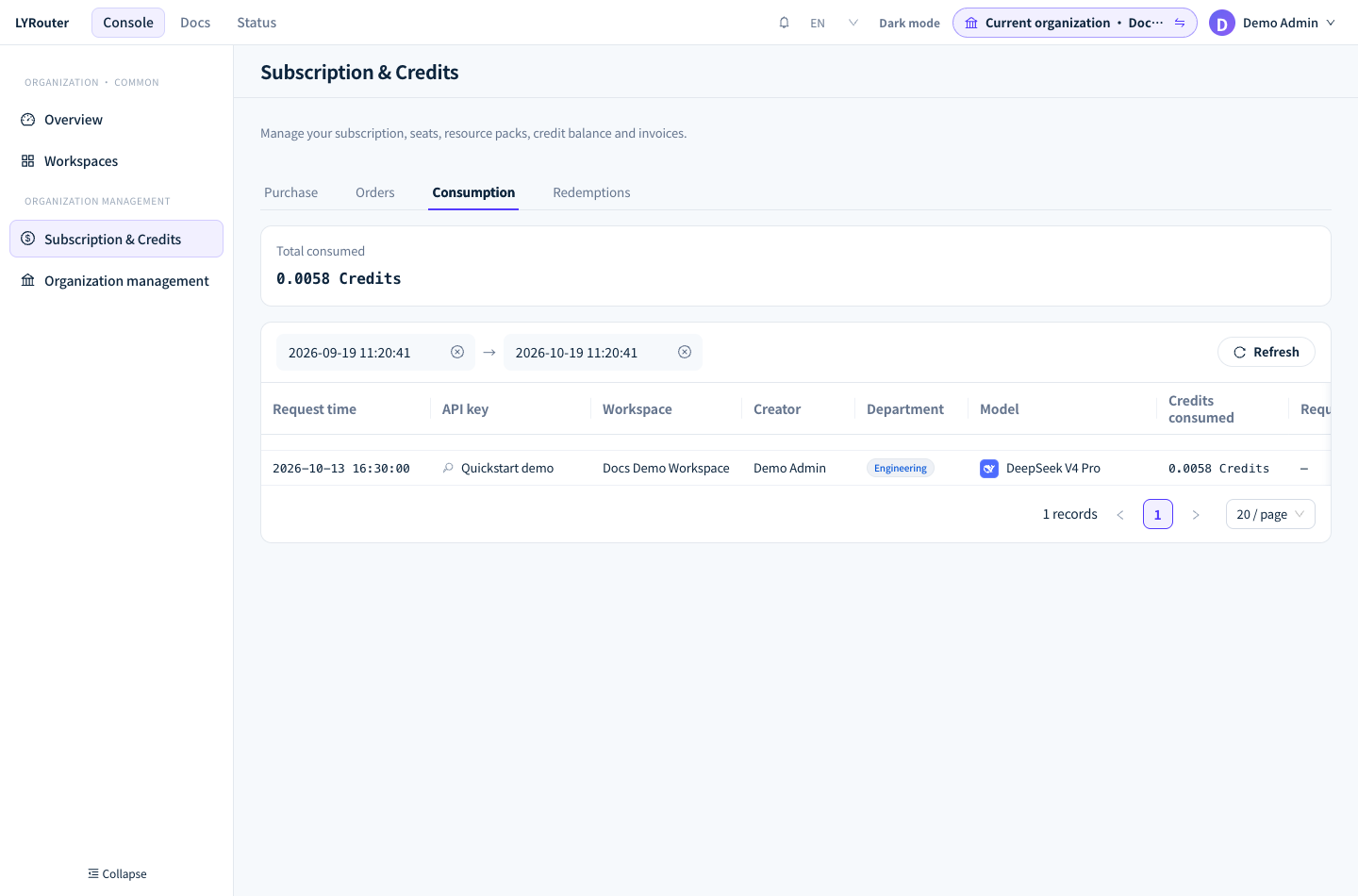This screenshot has width=1358, height=896.
Task: Click the end date field 2026-10-19
Action: click(x=603, y=352)
